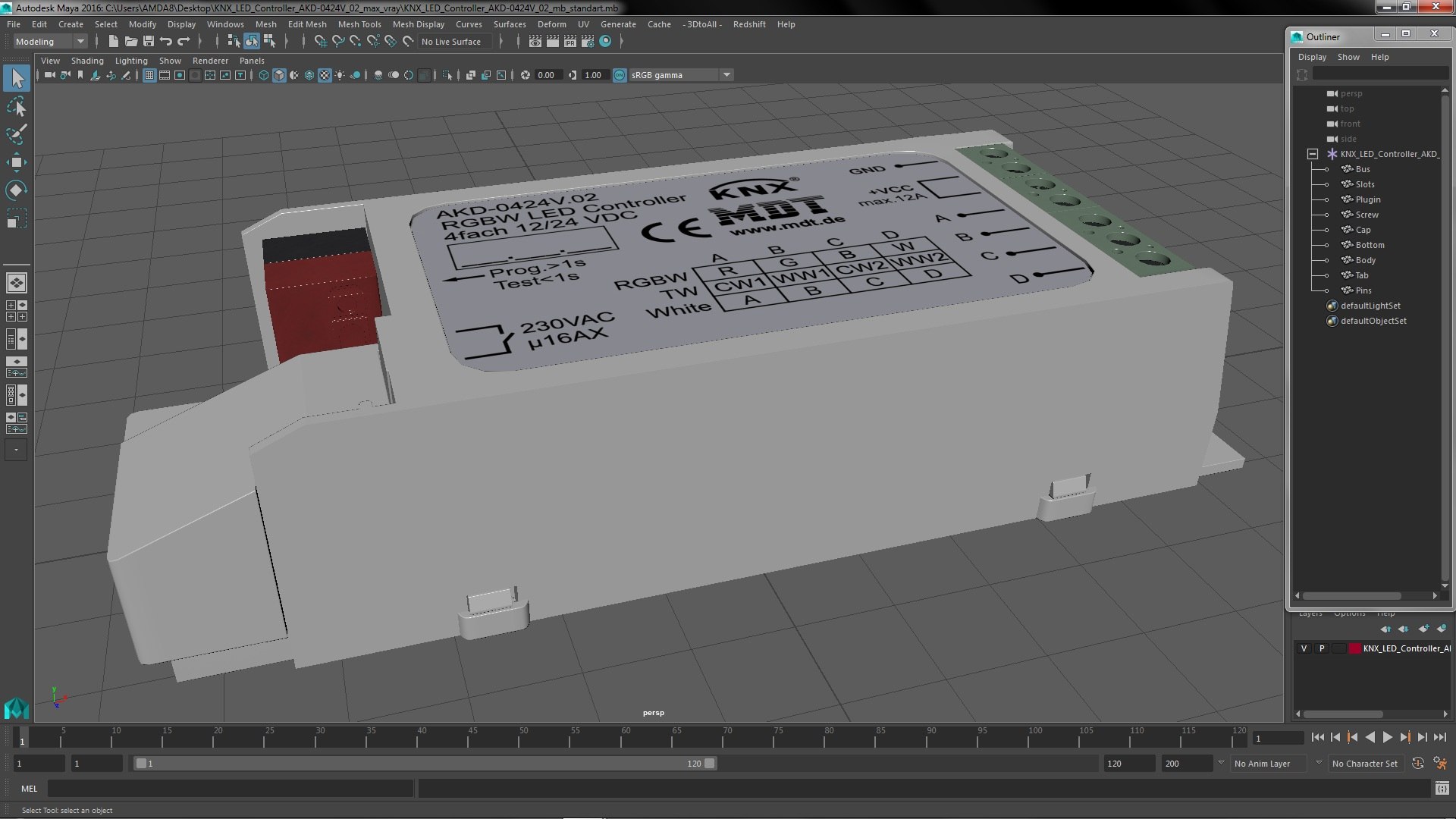This screenshot has width=1456, height=819.
Task: Activate the Lasso selection tool
Action: click(16, 107)
